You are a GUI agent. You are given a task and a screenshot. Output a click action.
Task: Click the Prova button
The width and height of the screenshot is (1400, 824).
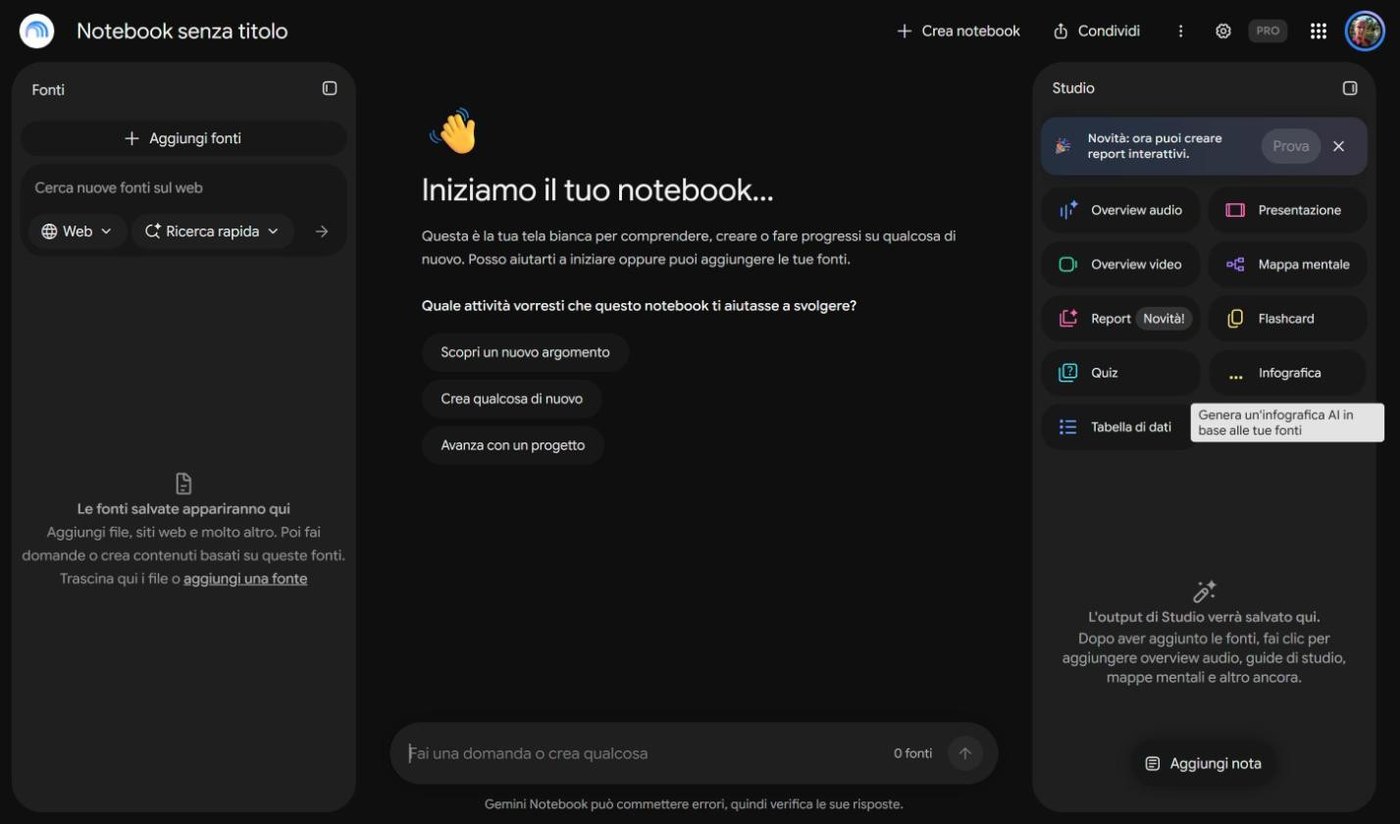(x=1291, y=146)
